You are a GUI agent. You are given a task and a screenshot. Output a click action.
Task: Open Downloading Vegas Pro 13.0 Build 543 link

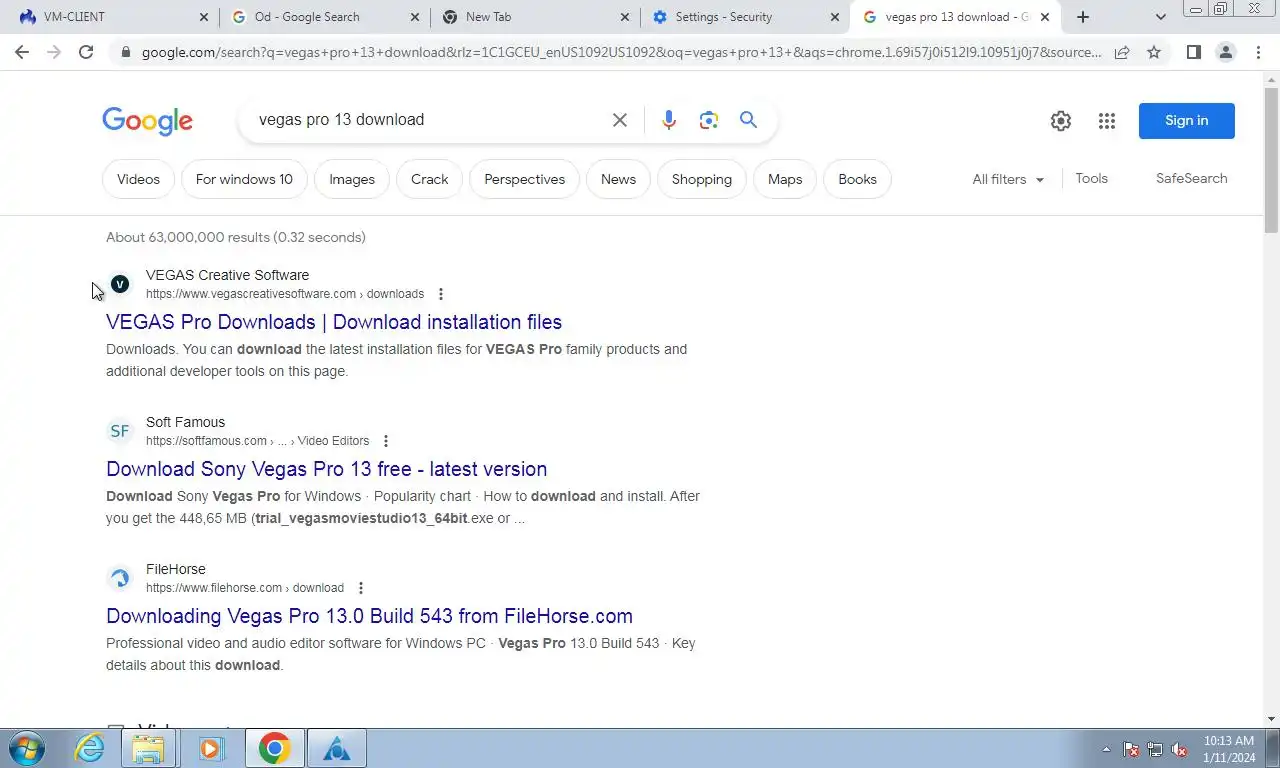[x=369, y=616]
